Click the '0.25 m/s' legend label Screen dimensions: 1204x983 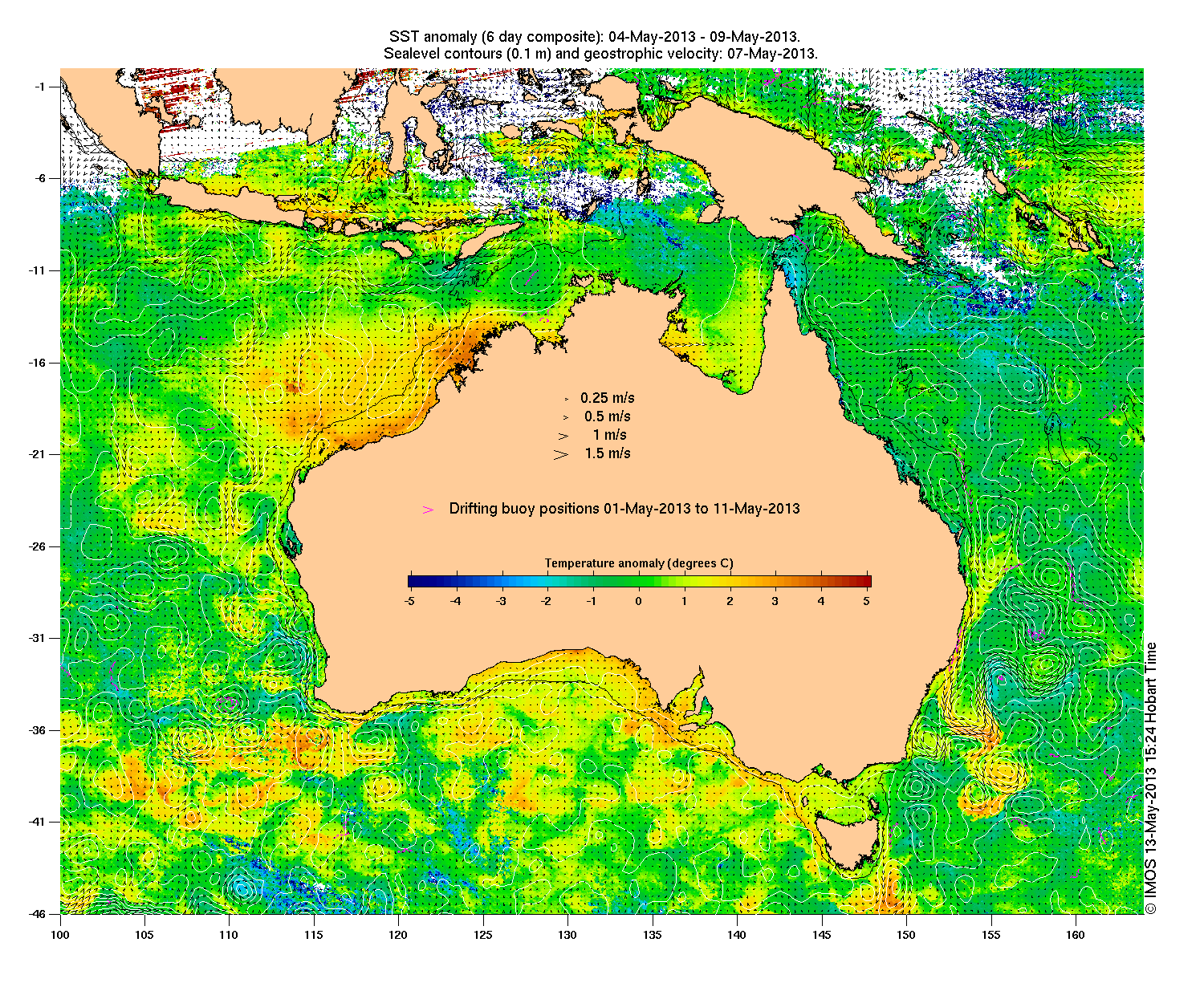(x=608, y=398)
